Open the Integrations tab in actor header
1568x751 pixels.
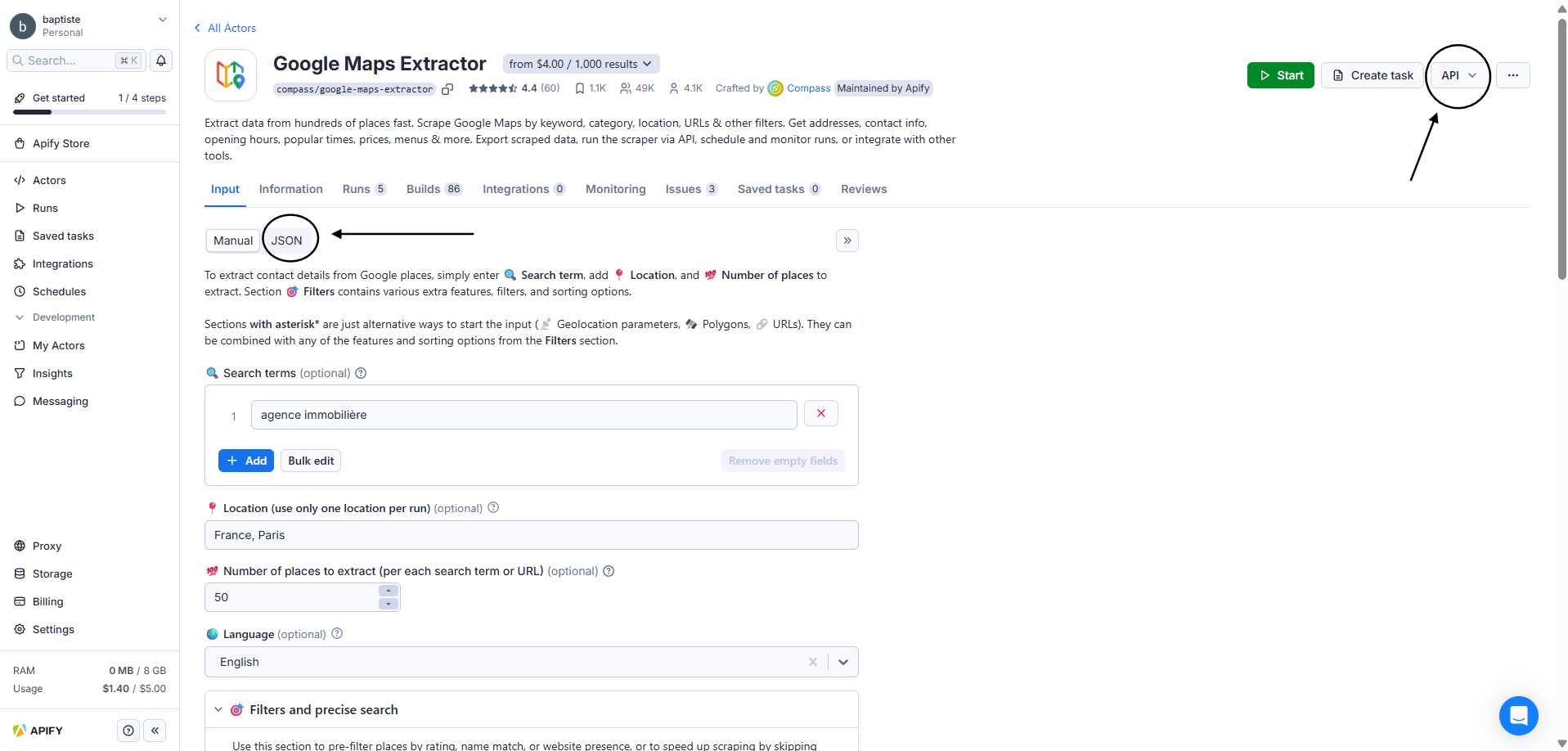pyautogui.click(x=523, y=189)
